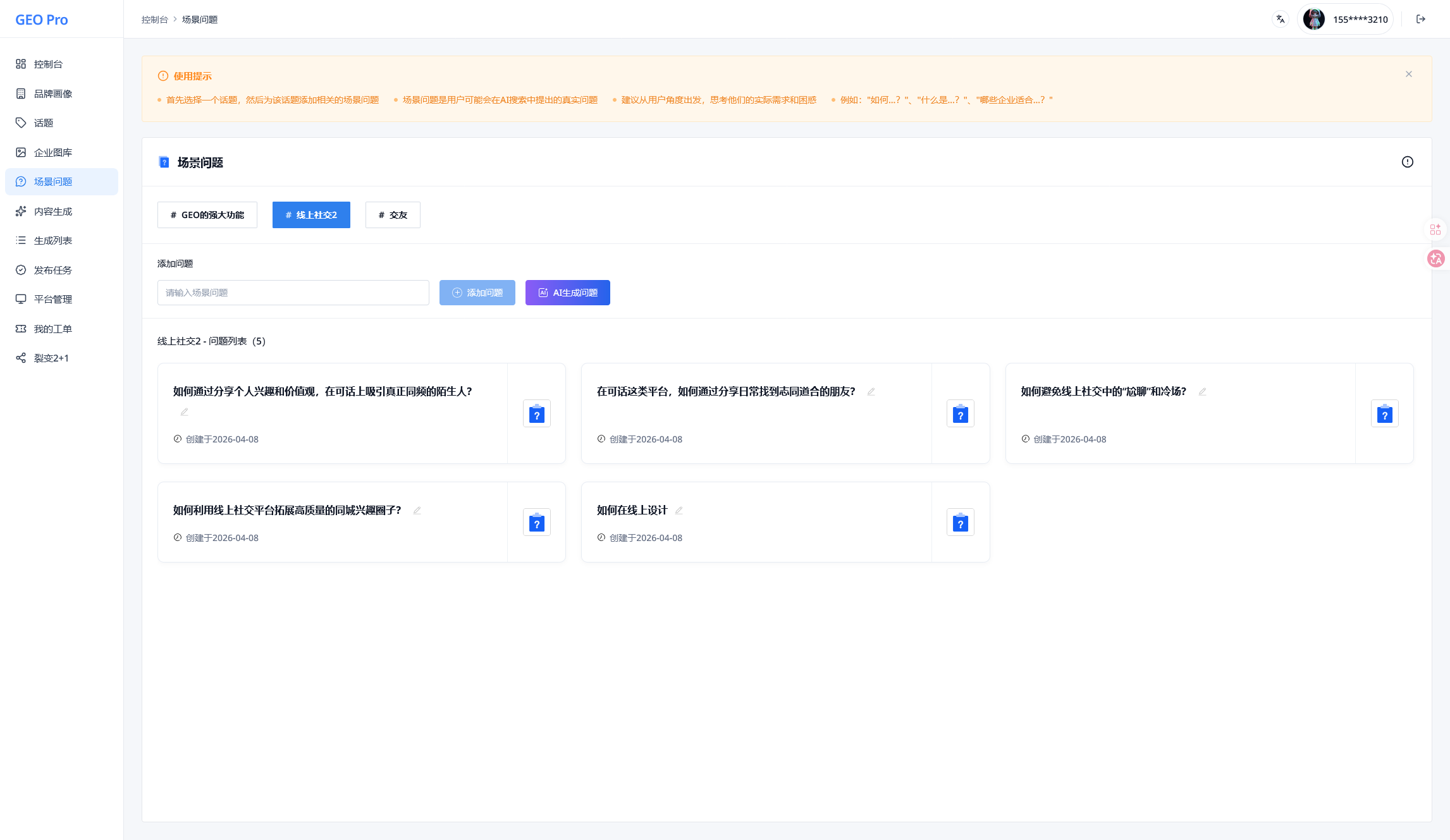Focus the 请输入场景问题 input field
The width and height of the screenshot is (1450, 840).
[x=293, y=293]
